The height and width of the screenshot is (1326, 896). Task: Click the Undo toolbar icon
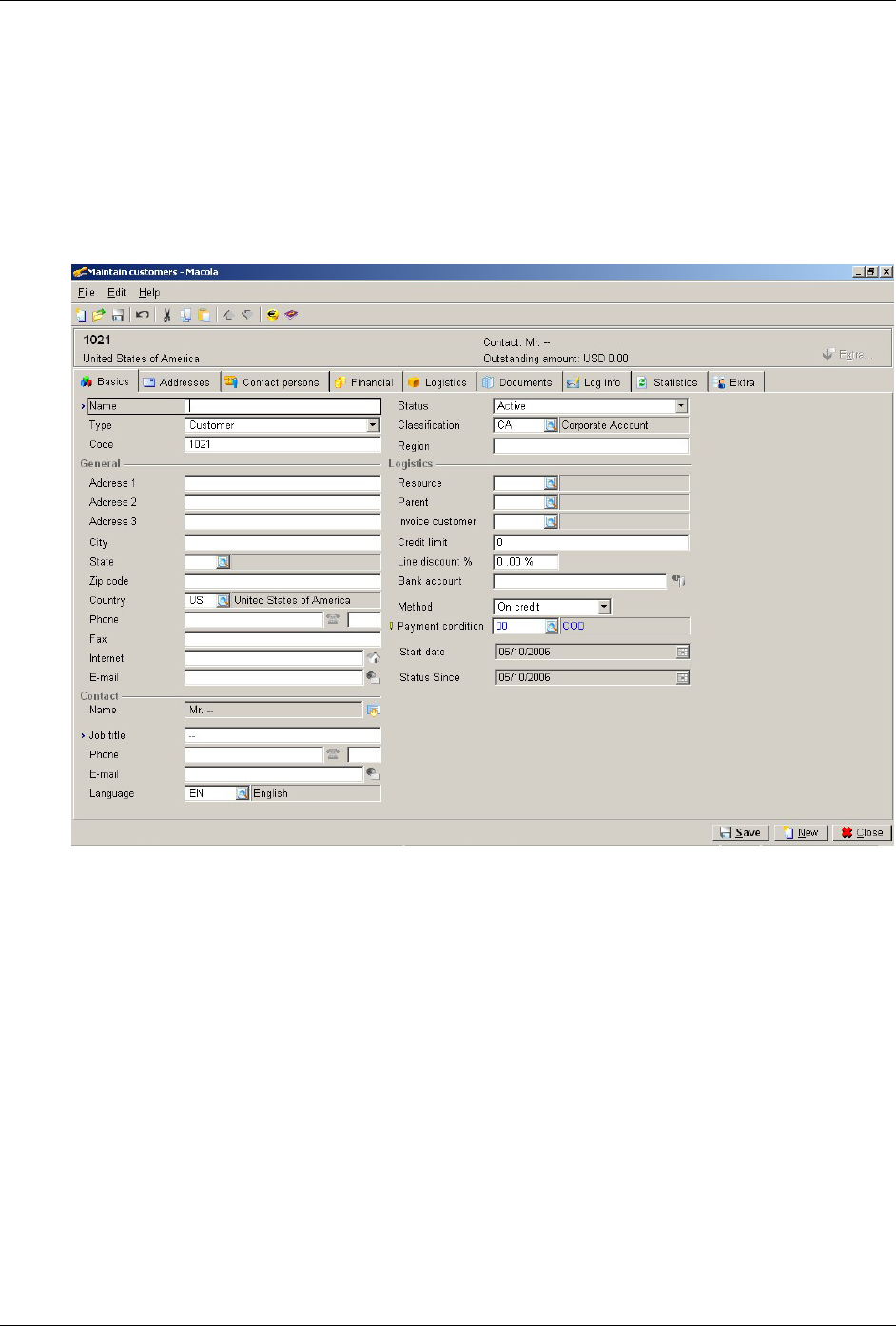click(x=142, y=315)
